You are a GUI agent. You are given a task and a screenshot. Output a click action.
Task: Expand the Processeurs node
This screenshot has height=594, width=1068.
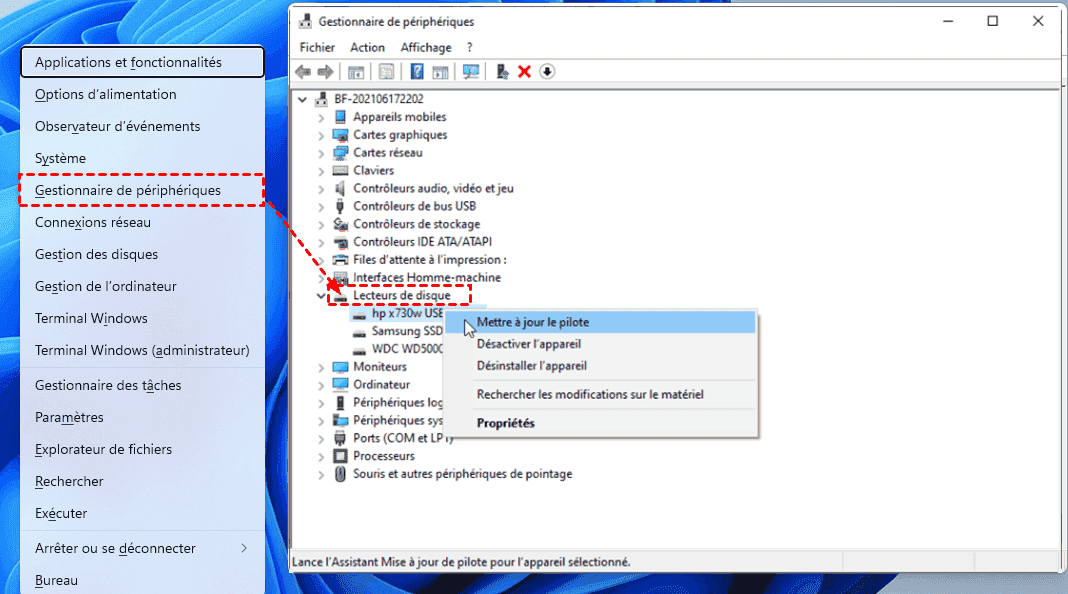[x=321, y=456]
